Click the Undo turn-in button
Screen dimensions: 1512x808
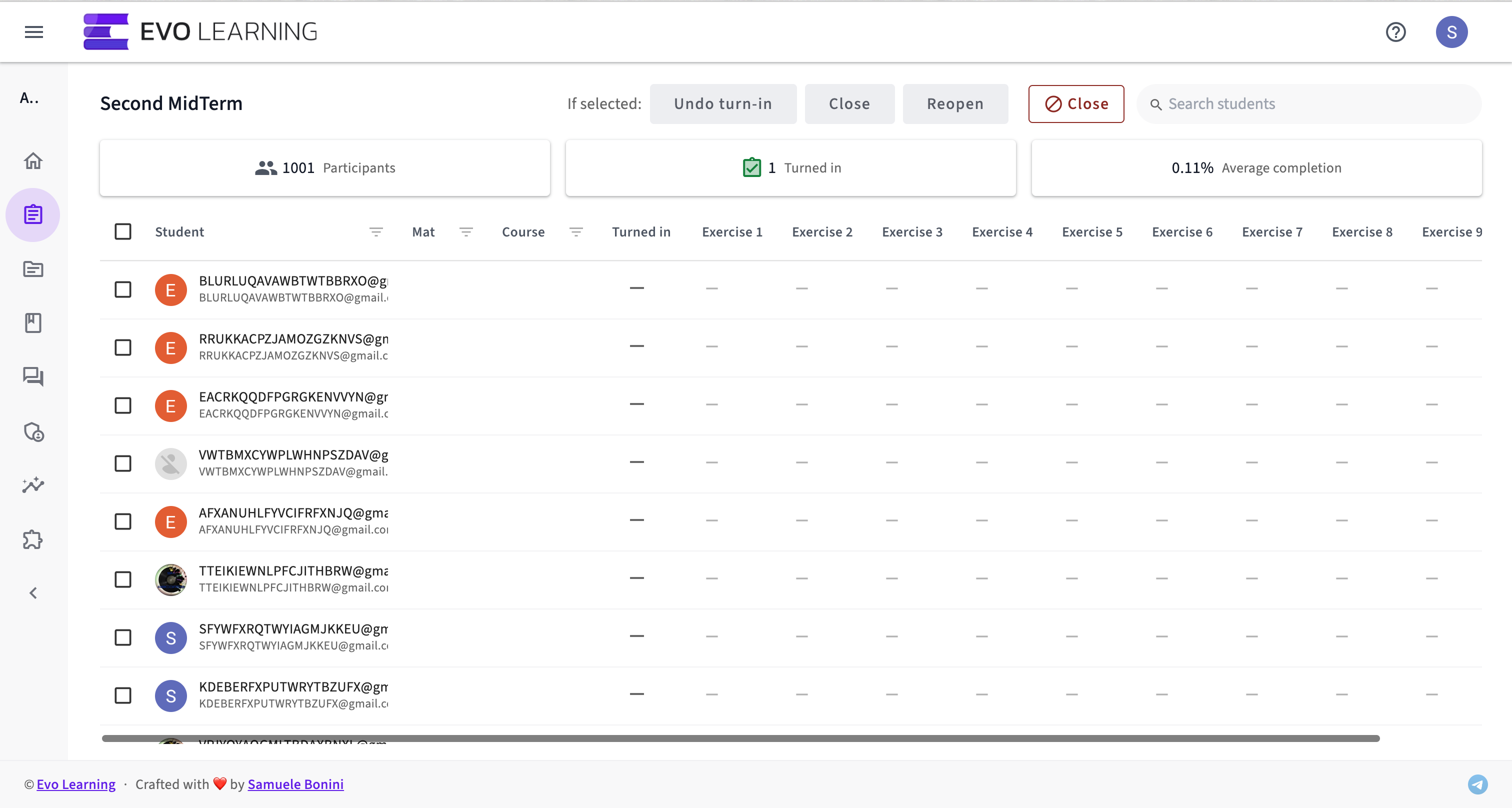coord(723,103)
